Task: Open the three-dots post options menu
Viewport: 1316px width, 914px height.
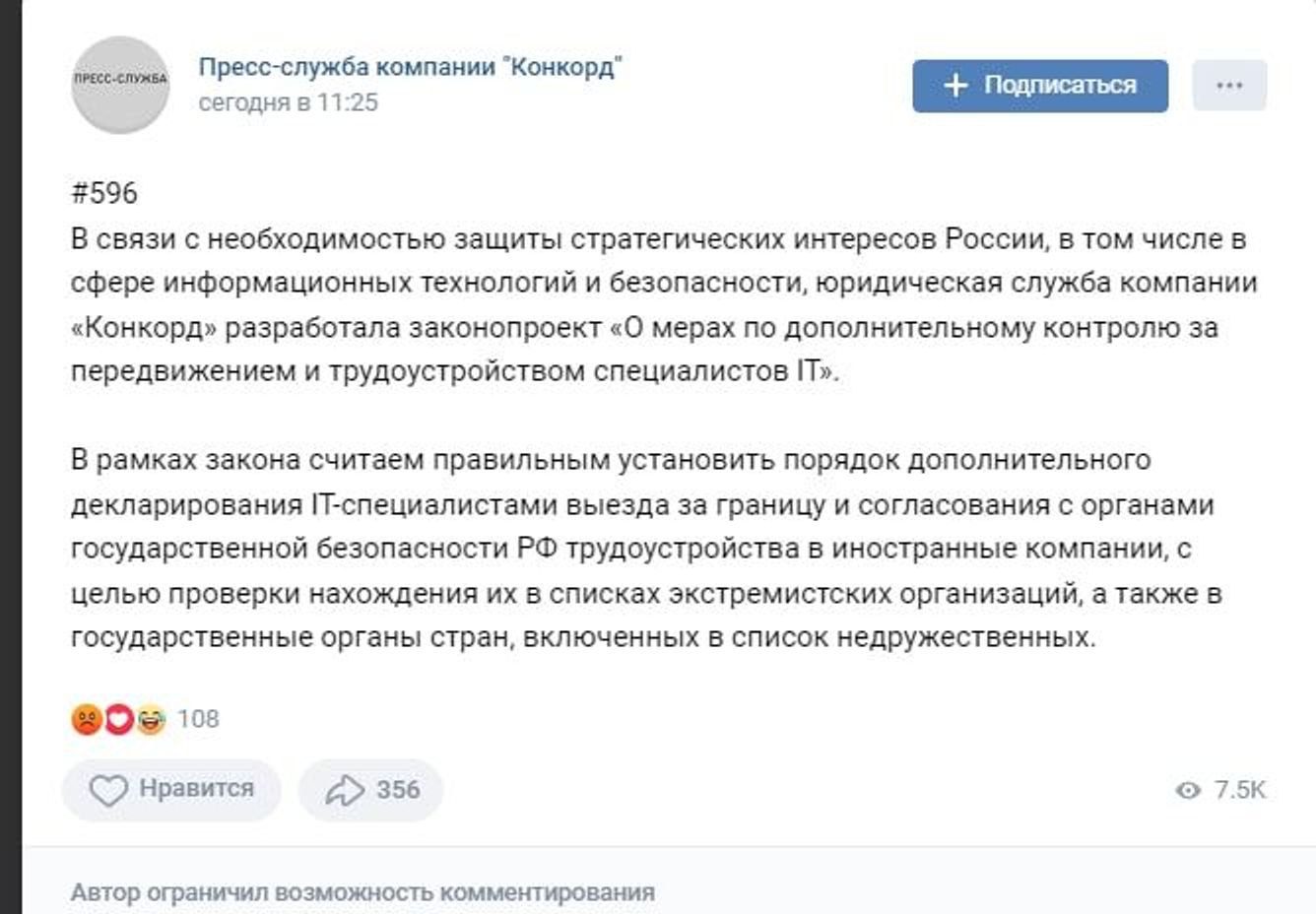Action: (x=1229, y=86)
